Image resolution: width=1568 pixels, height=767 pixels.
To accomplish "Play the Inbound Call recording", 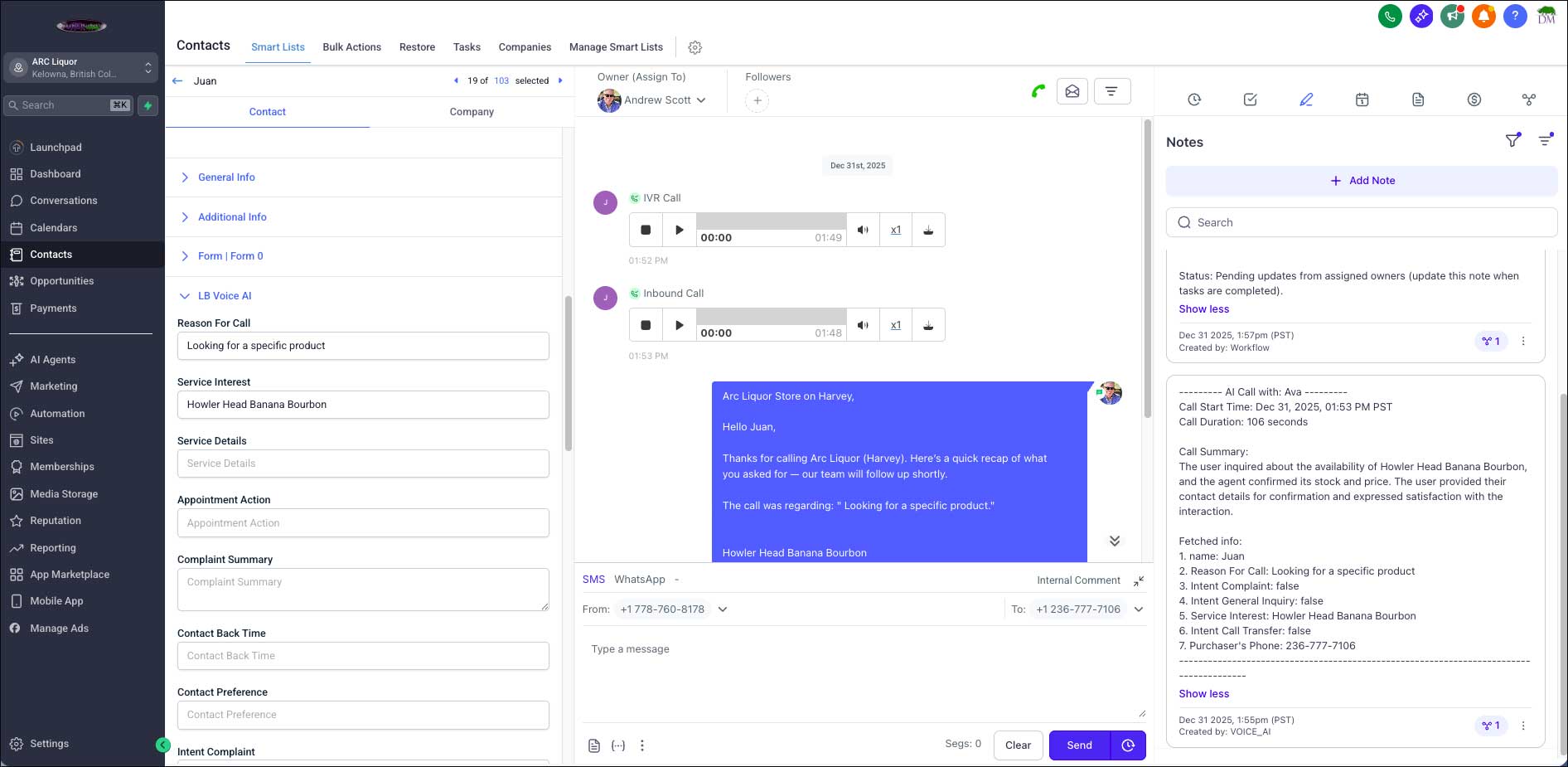I will click(679, 324).
